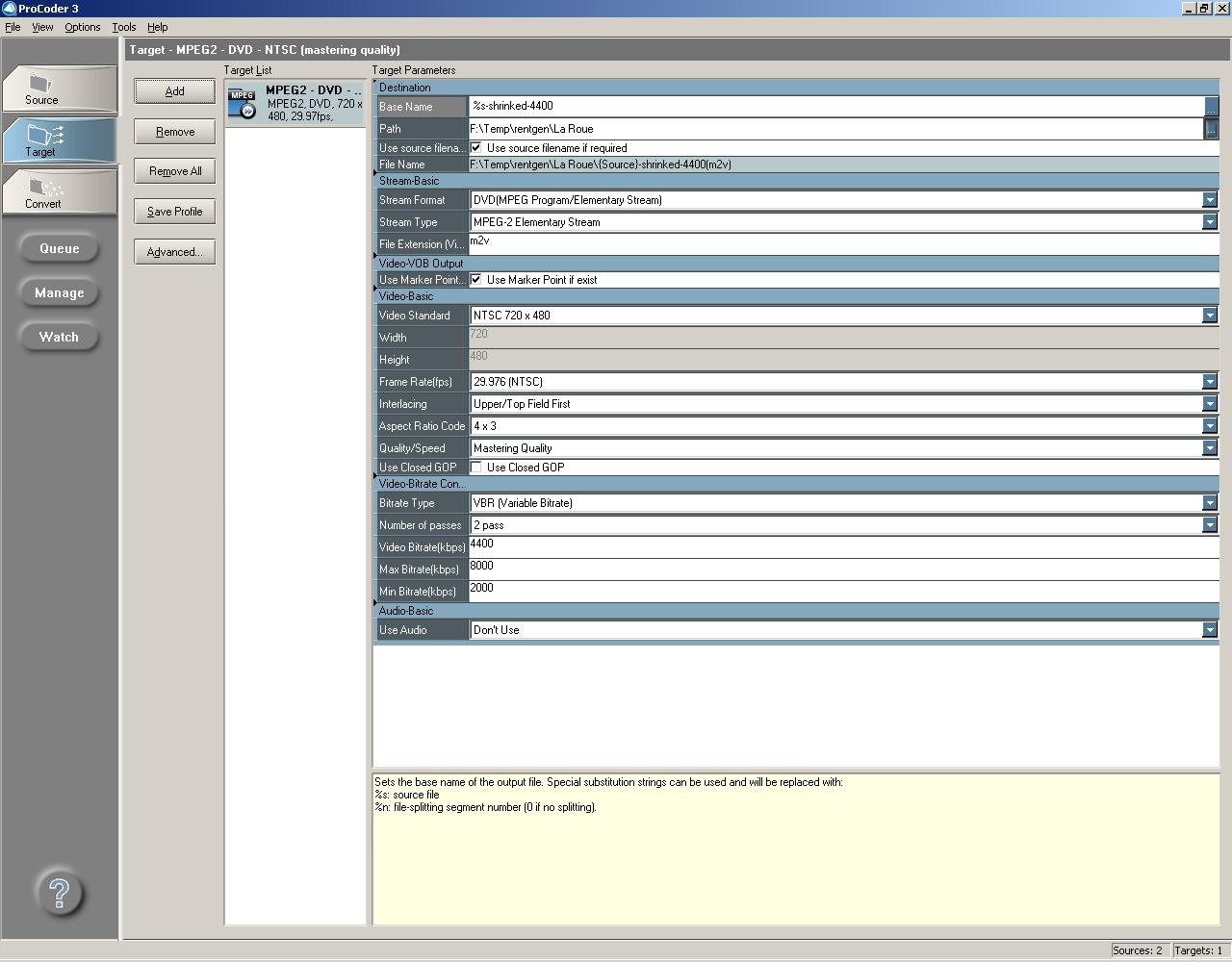The width and height of the screenshot is (1232, 962).
Task: Collapse the Destination section header
Action: pyautogui.click(x=796, y=87)
